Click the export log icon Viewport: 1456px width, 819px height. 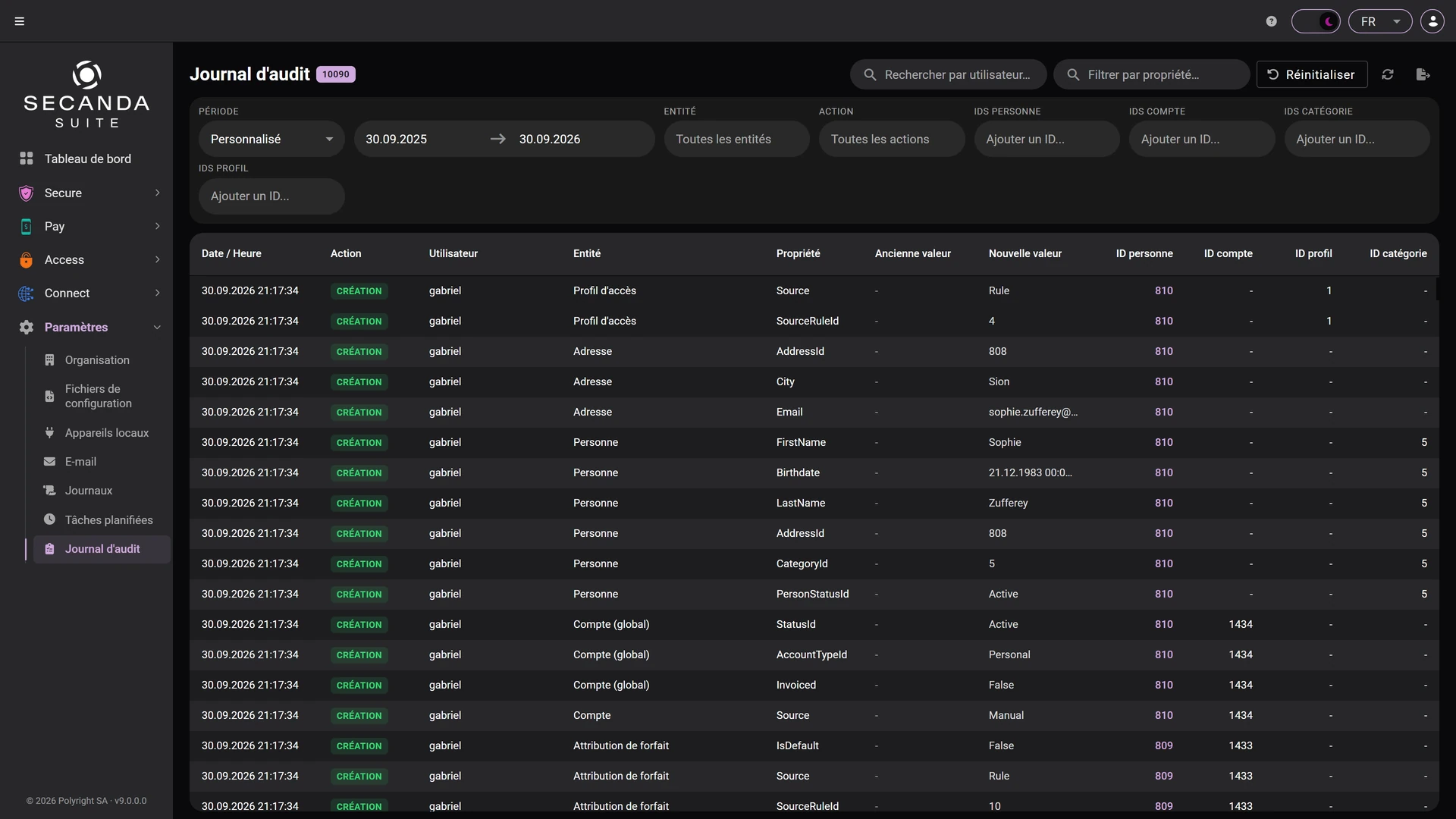(x=1423, y=74)
